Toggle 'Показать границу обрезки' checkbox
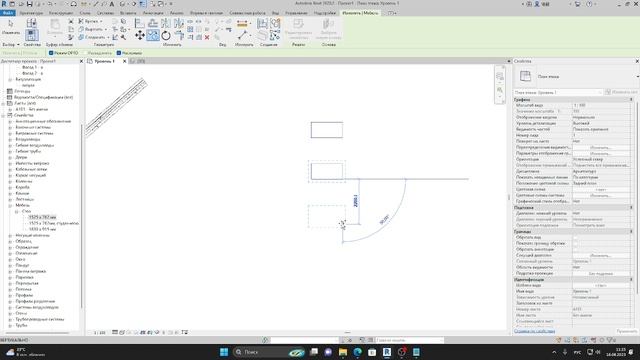The height and width of the screenshot is (360, 640). (x=576, y=243)
